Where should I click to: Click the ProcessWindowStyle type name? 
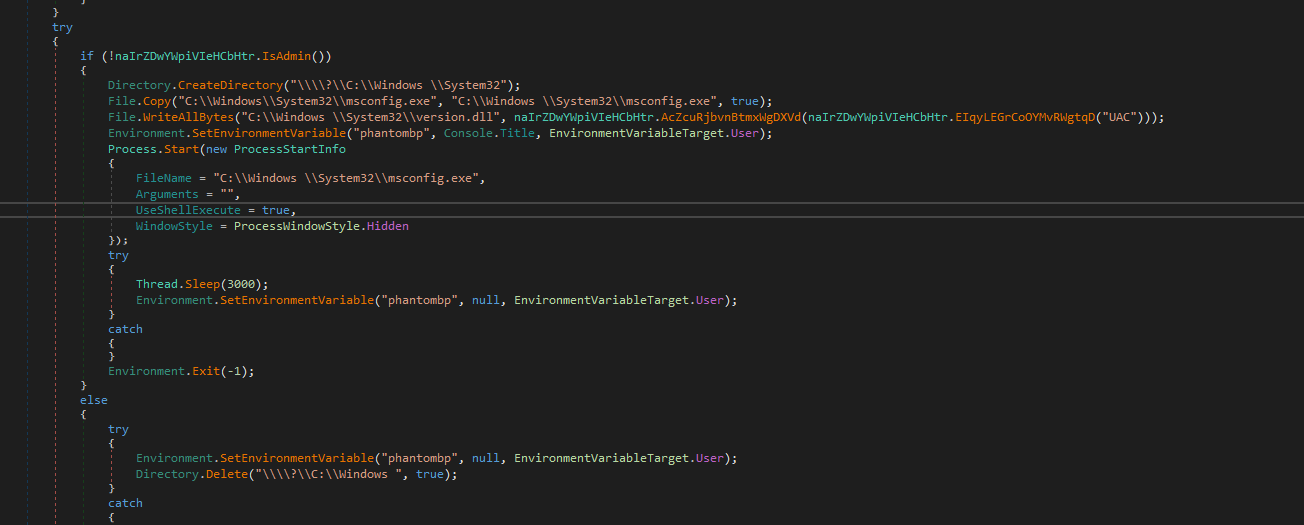pos(297,227)
